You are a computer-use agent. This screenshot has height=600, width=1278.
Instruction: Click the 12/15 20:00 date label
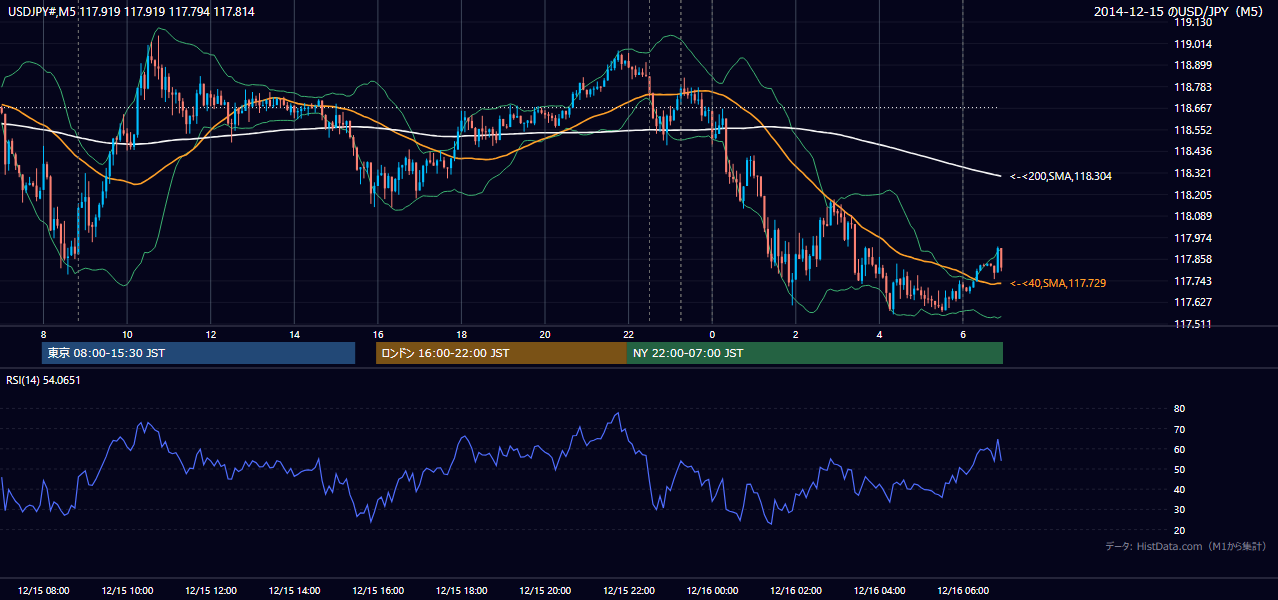point(545,591)
